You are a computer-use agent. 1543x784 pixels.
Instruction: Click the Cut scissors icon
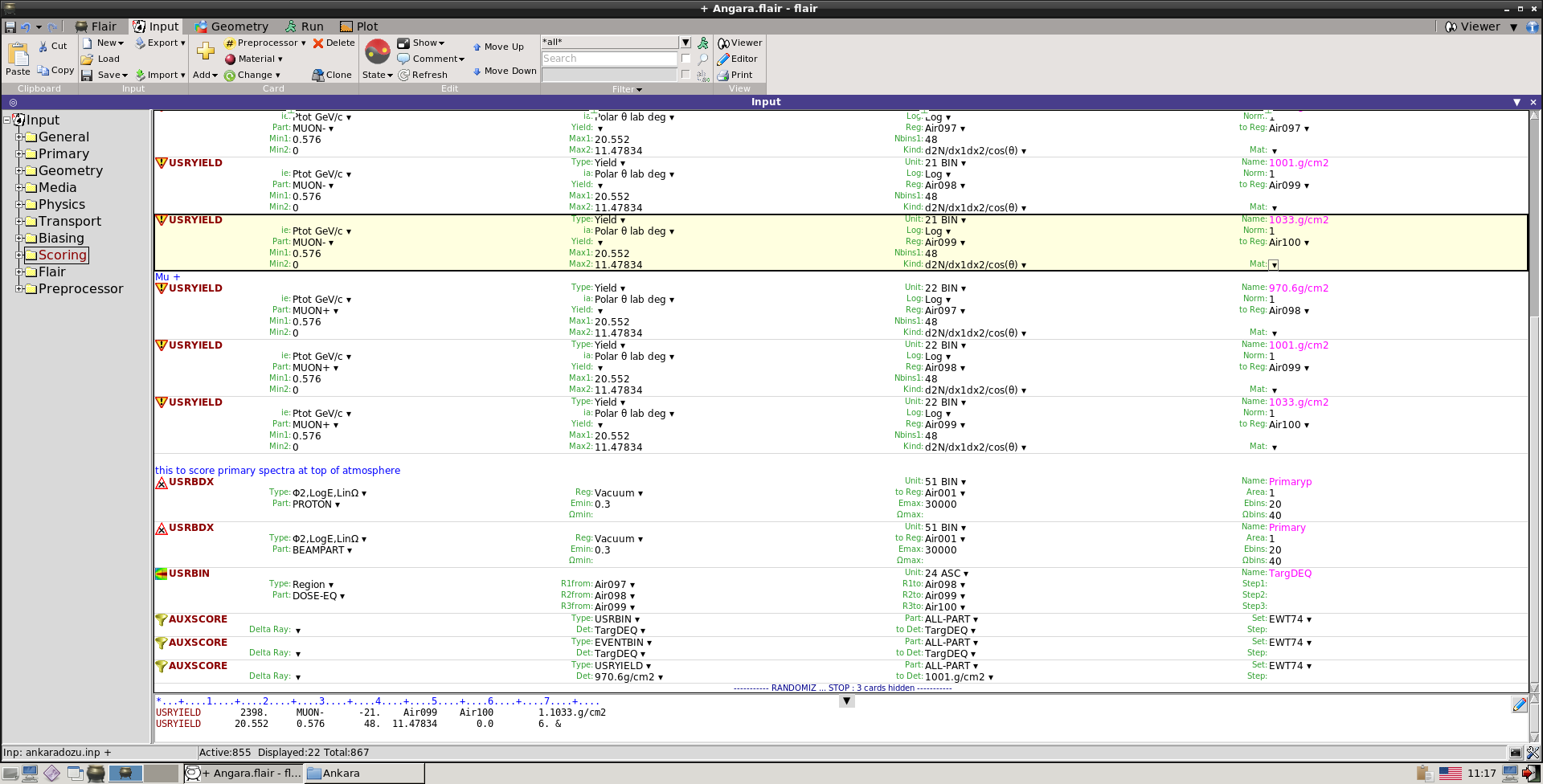tap(43, 47)
